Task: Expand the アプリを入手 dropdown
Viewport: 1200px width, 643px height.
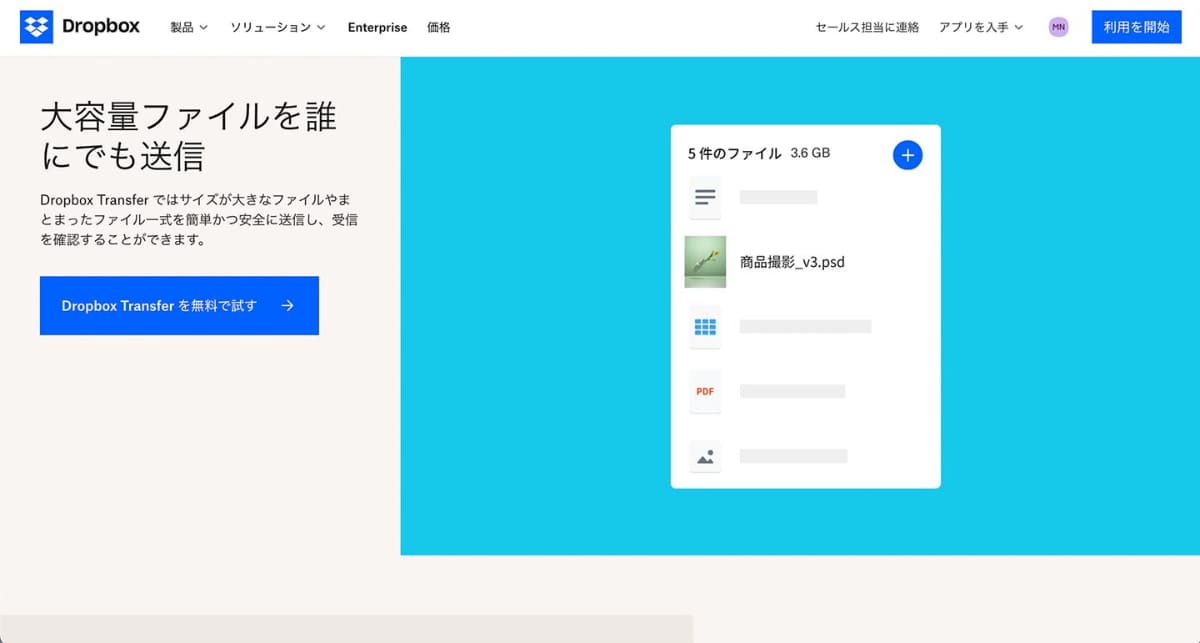Action: coord(981,27)
